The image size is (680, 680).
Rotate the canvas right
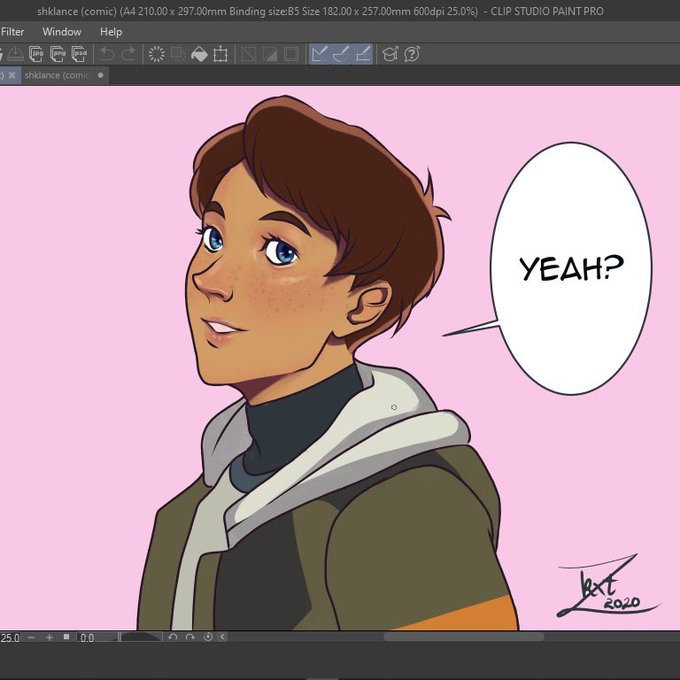pos(190,637)
